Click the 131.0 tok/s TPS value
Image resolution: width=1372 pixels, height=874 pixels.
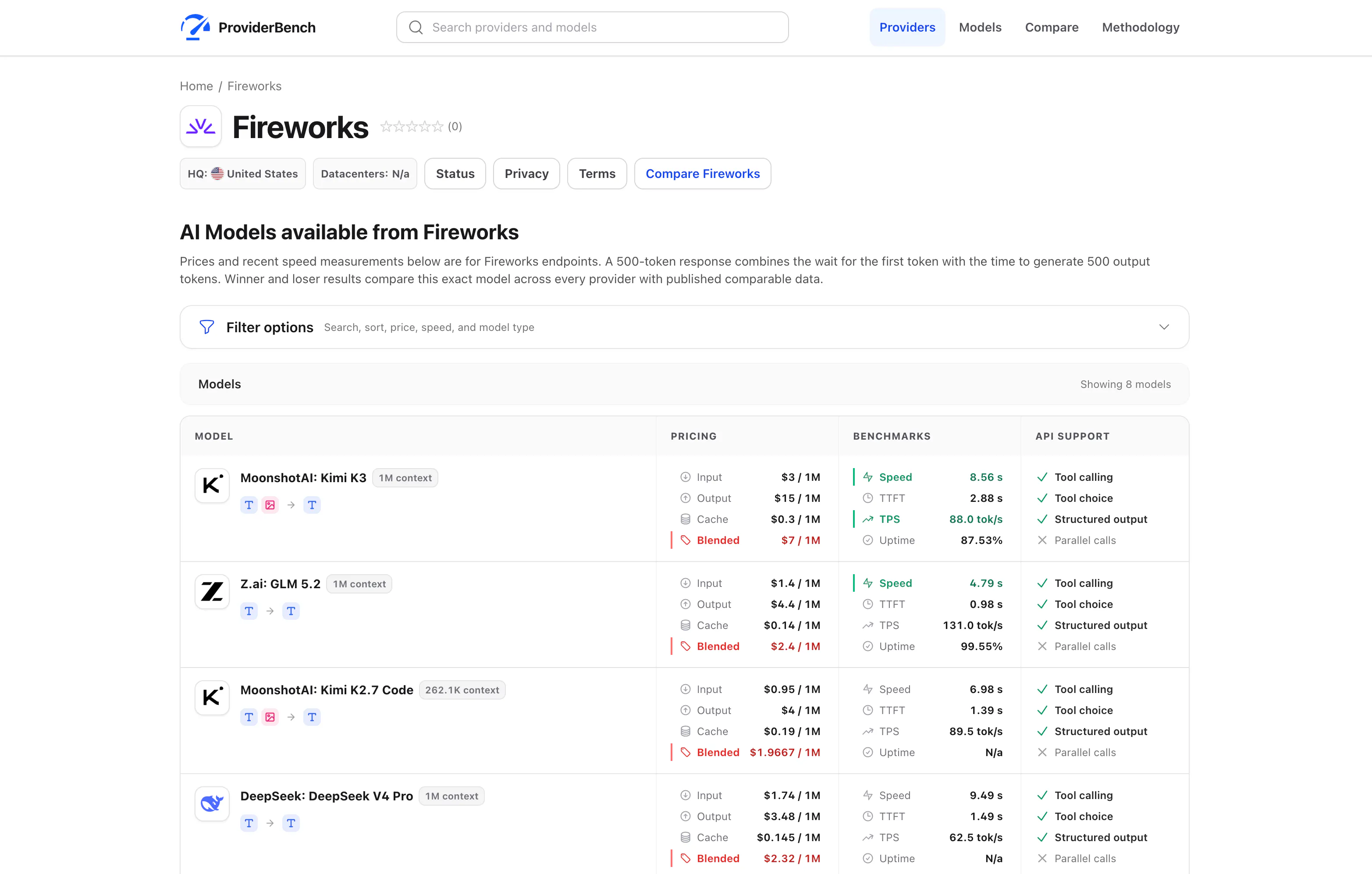pos(973,625)
